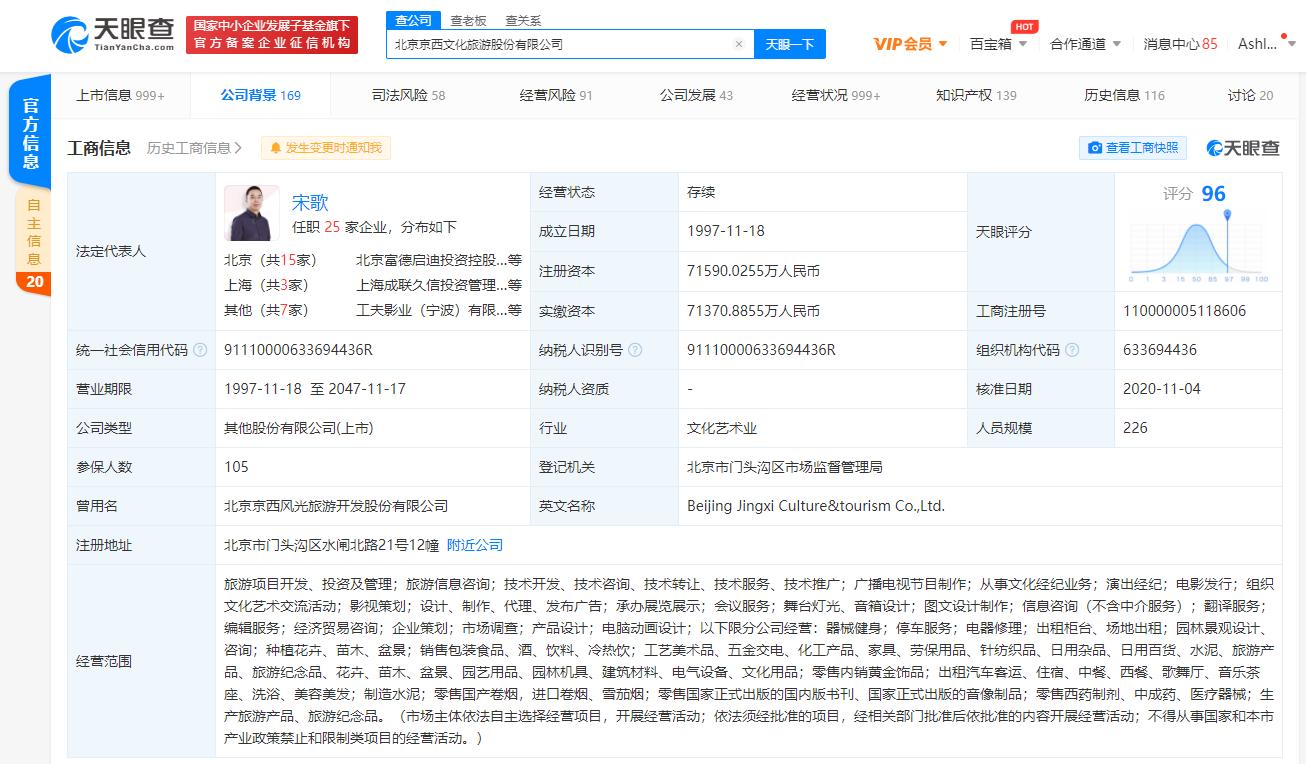Click the English name Beijing Jingxi Culture&tourism Co.,Ltd.
This screenshot has width=1306, height=764.
tap(816, 506)
